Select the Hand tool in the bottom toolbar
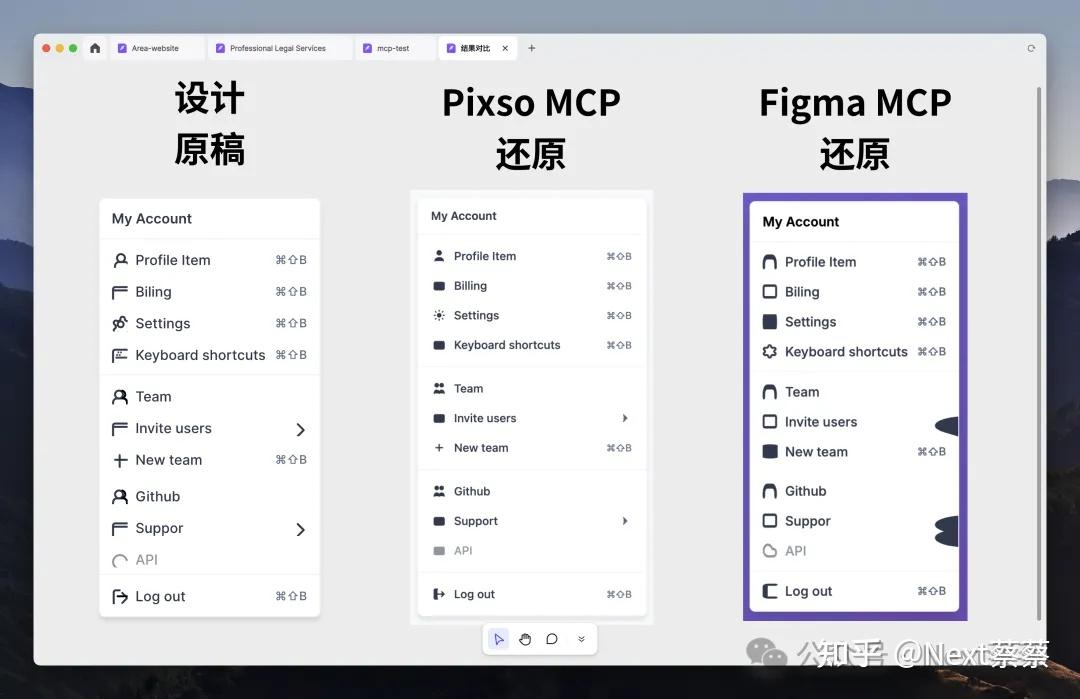 525,638
